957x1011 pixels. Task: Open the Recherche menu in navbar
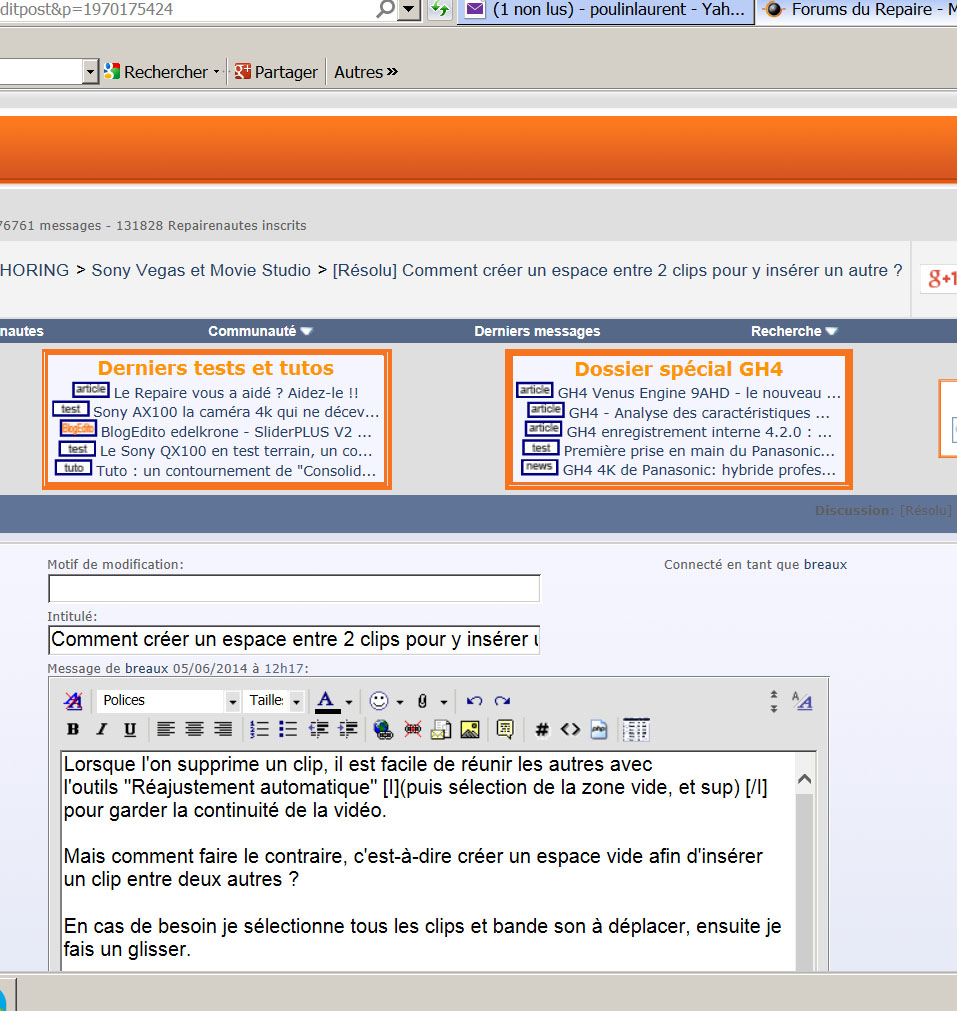tap(794, 331)
